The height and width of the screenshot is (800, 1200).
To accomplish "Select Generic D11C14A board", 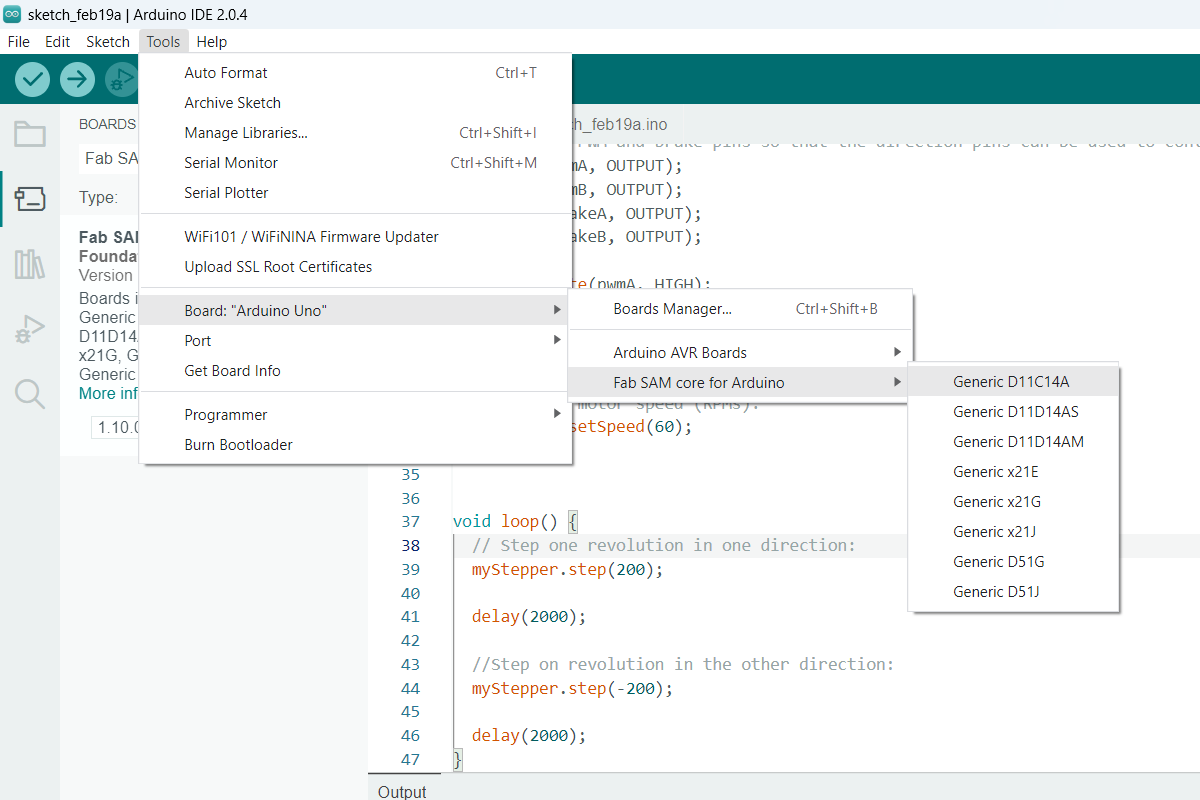I will point(1011,381).
